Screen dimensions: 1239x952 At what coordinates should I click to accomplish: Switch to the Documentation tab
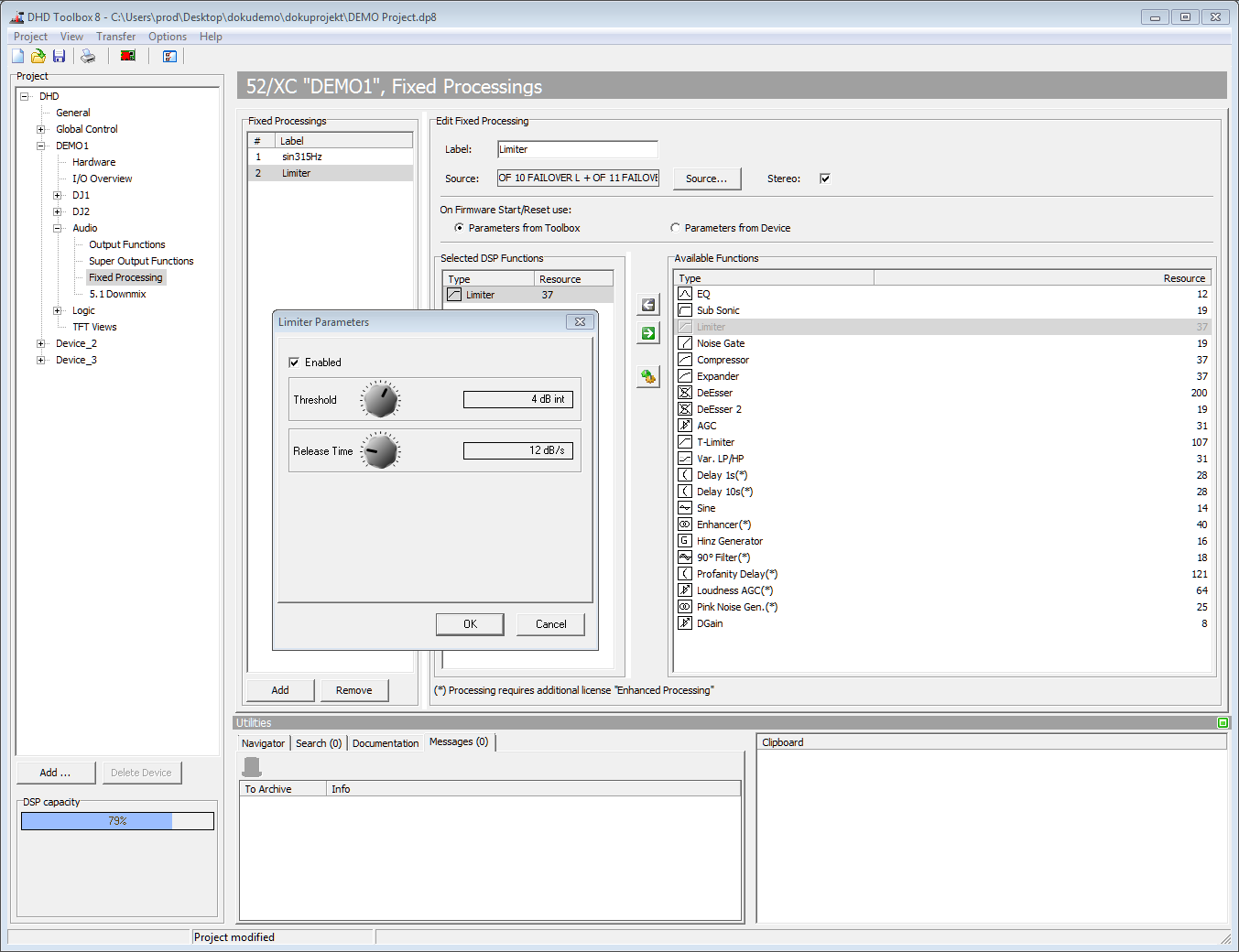pos(385,742)
